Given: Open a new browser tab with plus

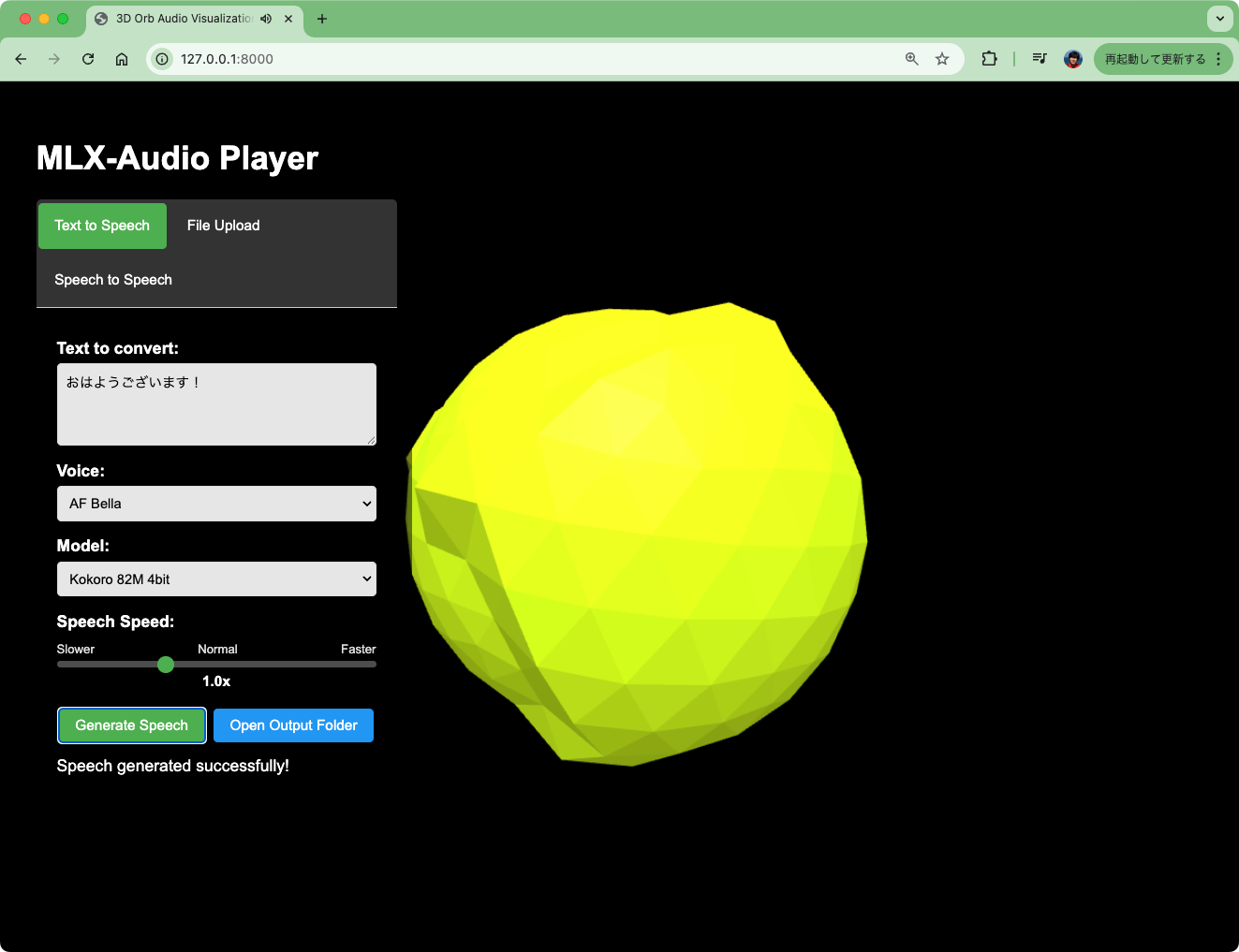Looking at the screenshot, I should [x=322, y=19].
